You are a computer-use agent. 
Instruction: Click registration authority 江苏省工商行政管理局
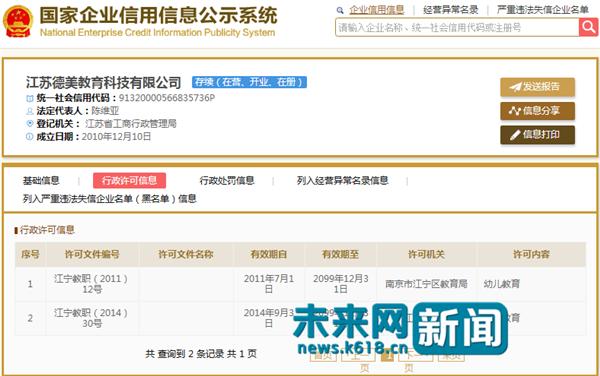pyautogui.click(x=131, y=124)
